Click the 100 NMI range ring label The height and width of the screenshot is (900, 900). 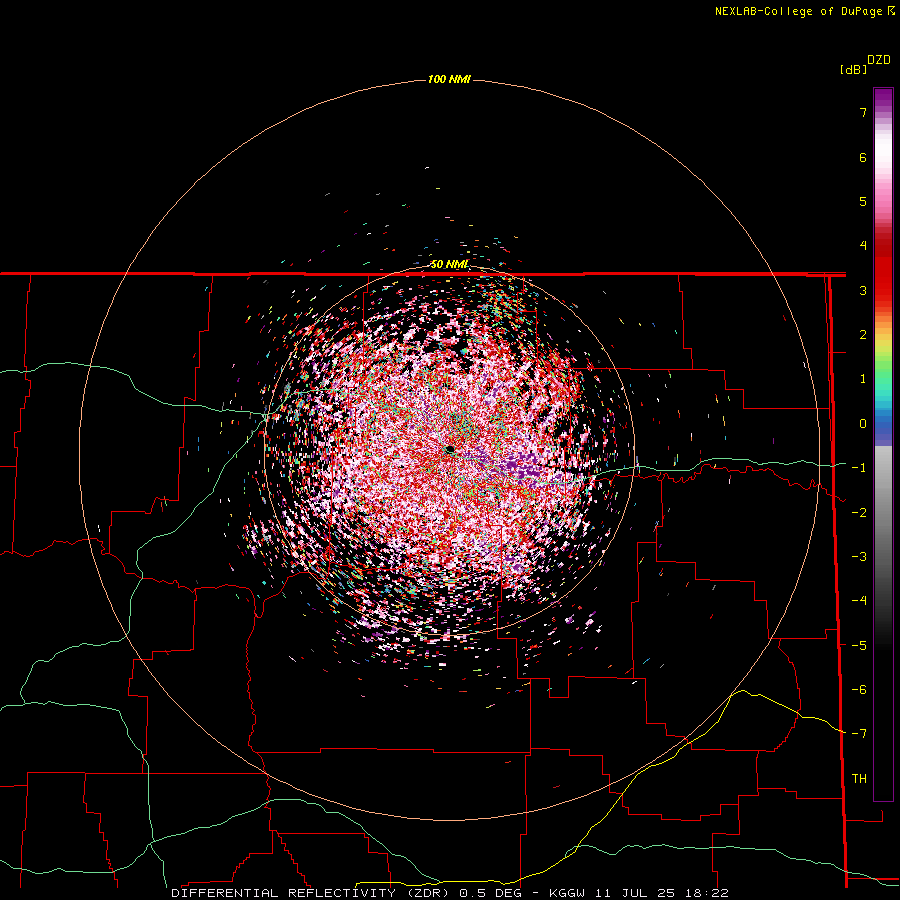(449, 79)
